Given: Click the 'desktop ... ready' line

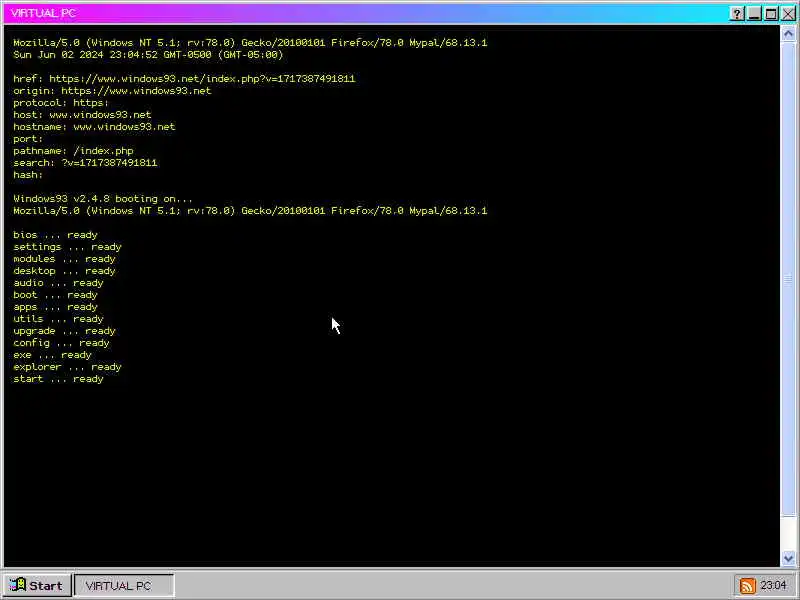Looking at the screenshot, I should [64, 271].
